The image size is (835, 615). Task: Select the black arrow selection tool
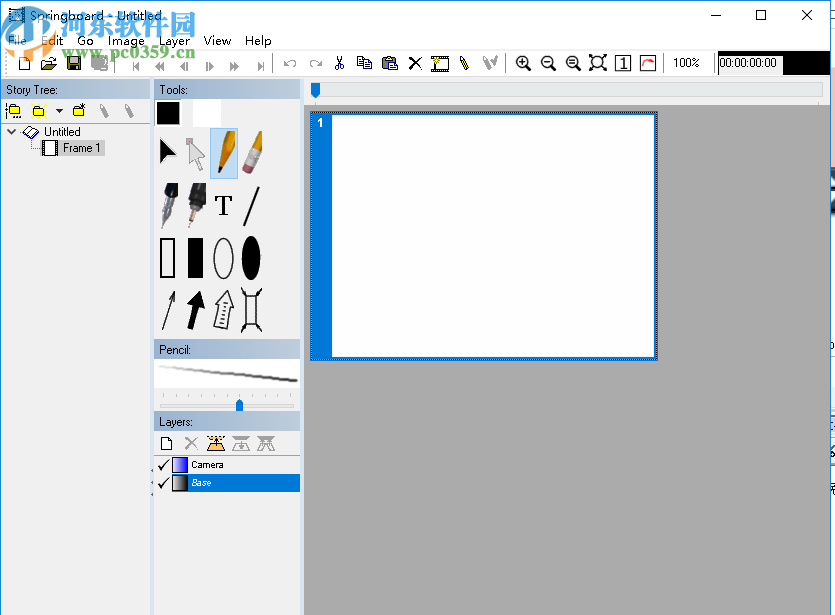coord(167,153)
